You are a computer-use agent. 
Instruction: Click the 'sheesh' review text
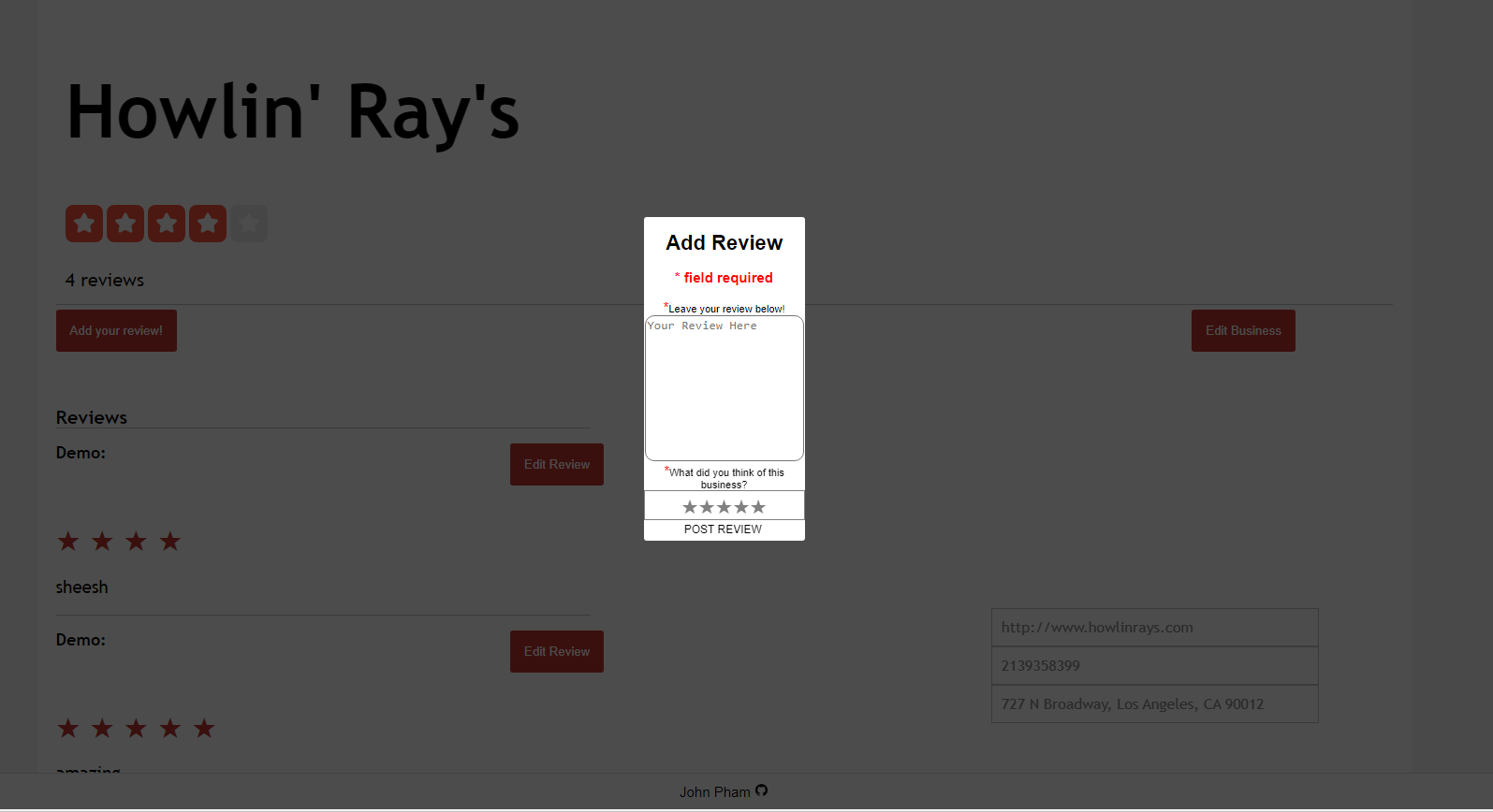tap(81, 587)
